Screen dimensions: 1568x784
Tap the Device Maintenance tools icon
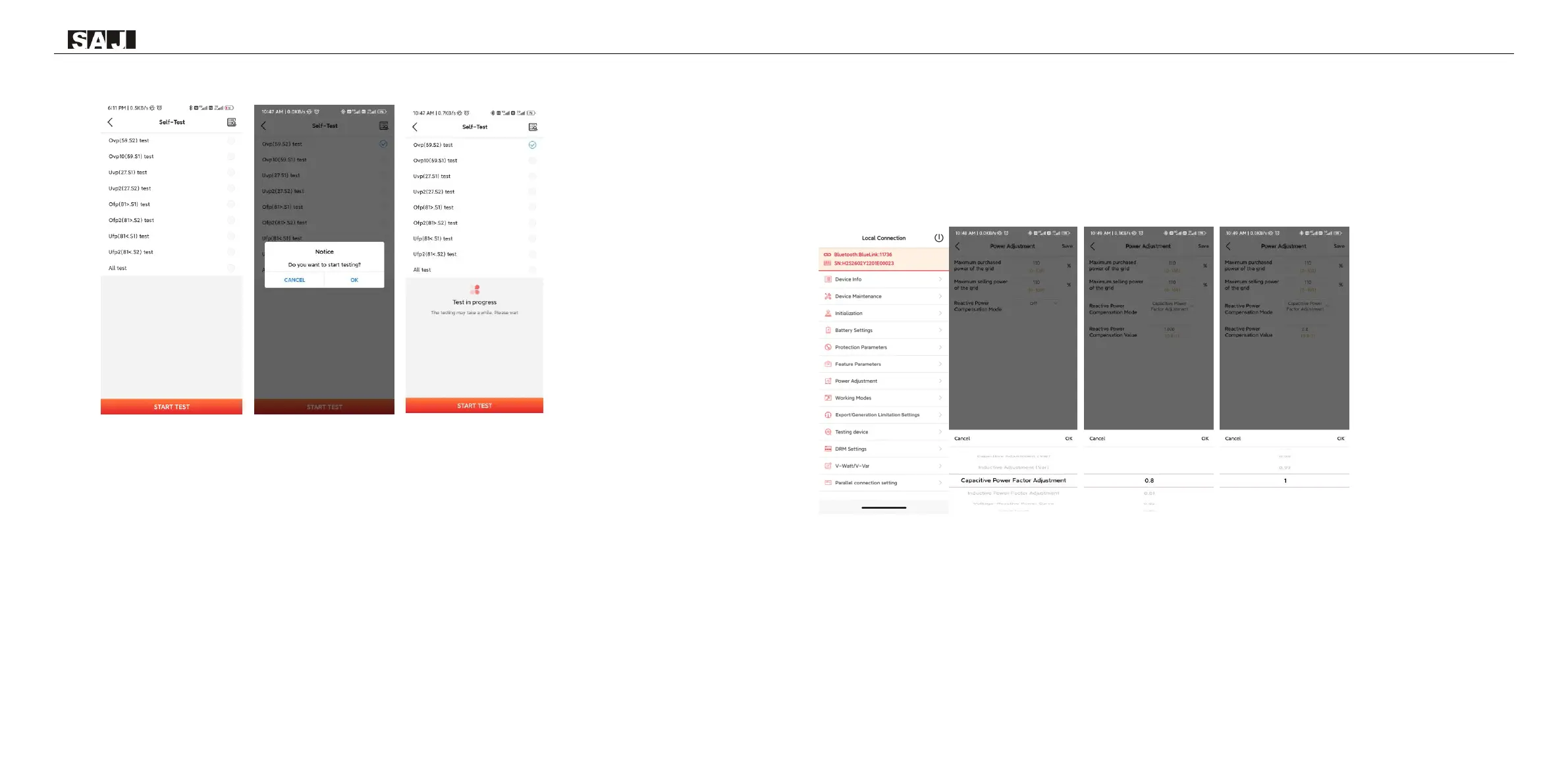pyautogui.click(x=828, y=296)
